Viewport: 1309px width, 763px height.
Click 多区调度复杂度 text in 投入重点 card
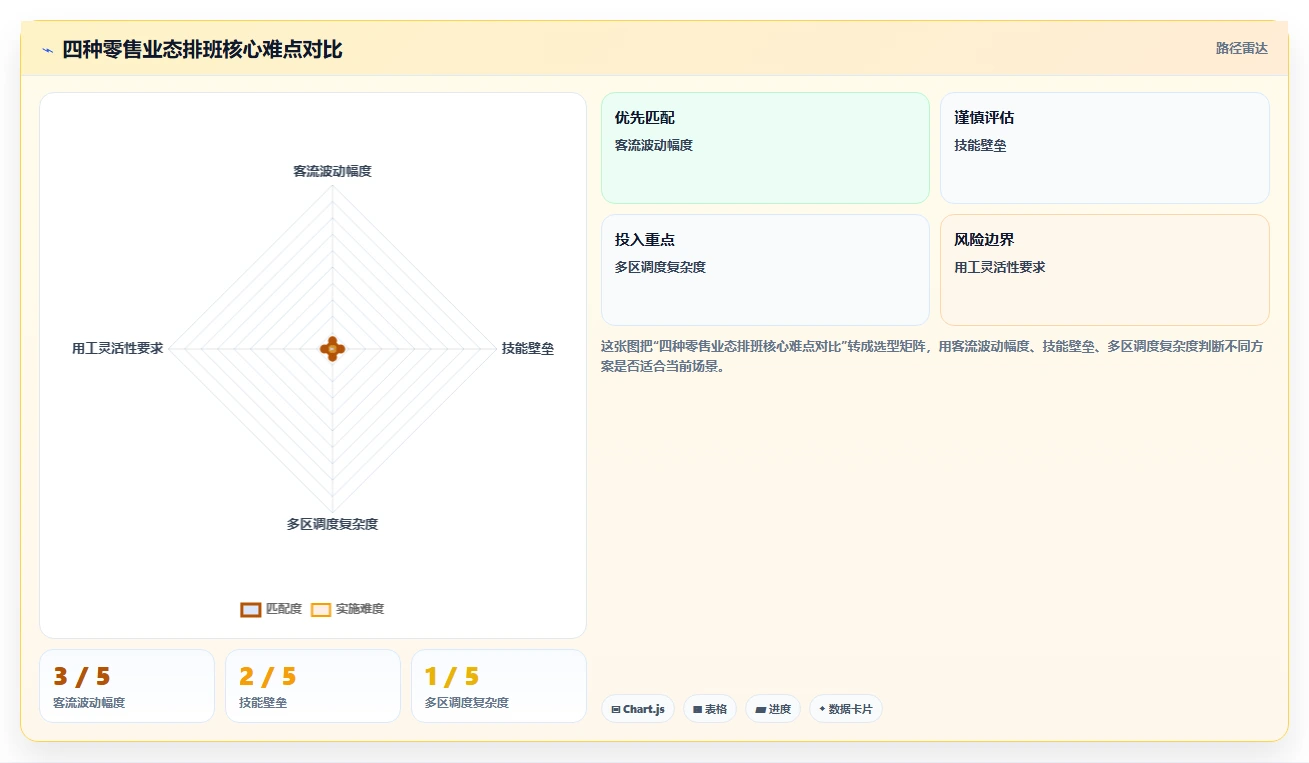[x=660, y=267]
